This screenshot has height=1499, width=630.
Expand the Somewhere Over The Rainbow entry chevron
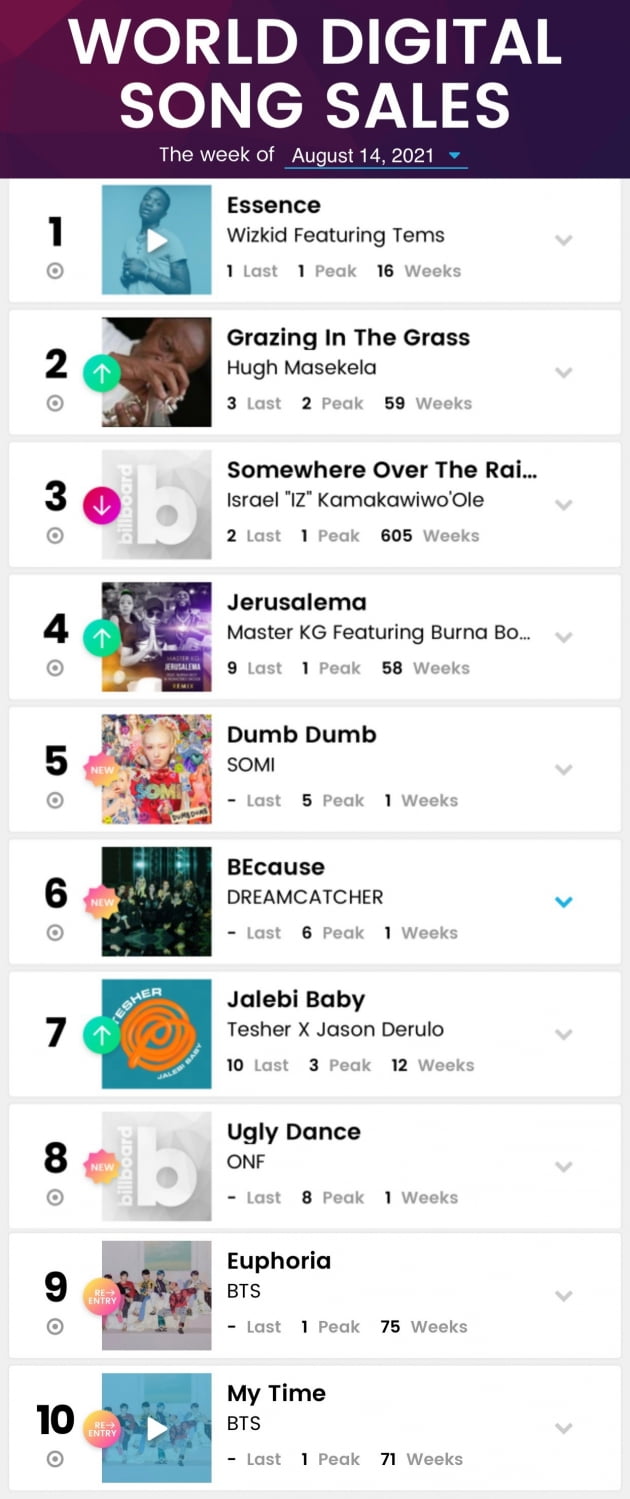tap(564, 505)
